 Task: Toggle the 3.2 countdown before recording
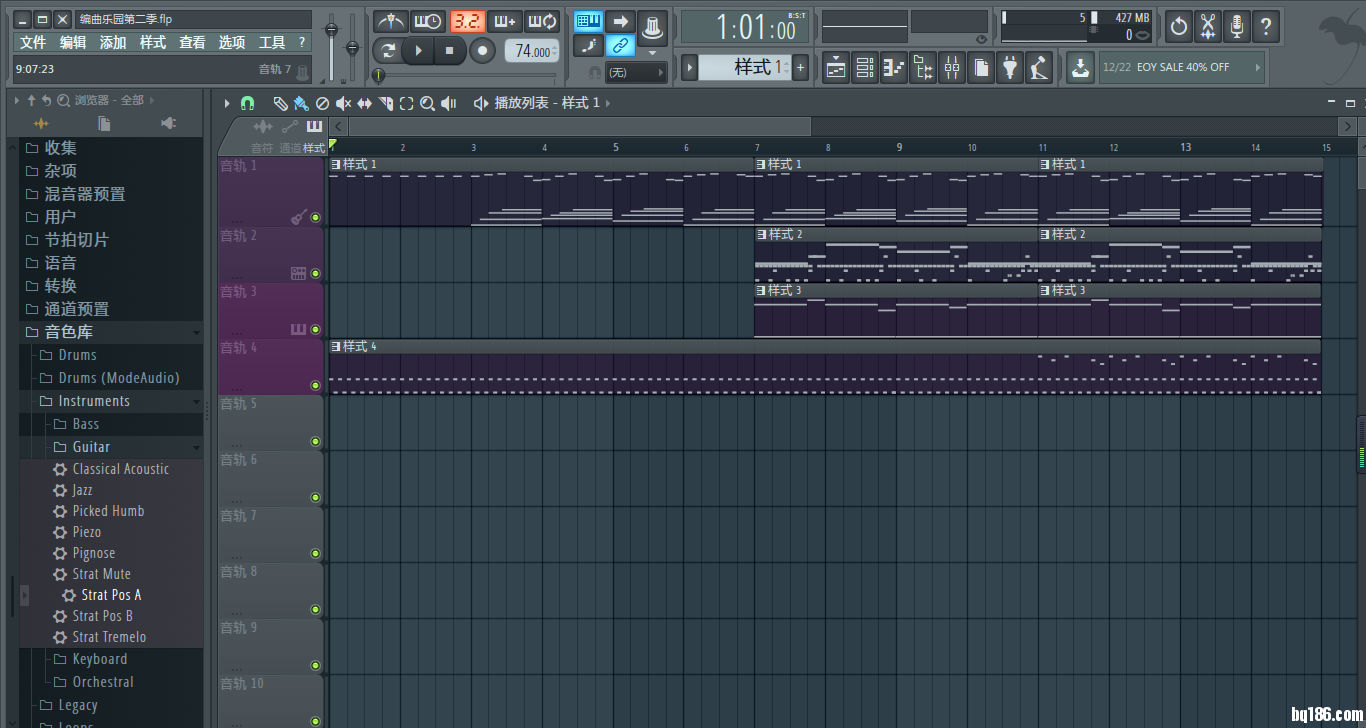click(x=467, y=21)
